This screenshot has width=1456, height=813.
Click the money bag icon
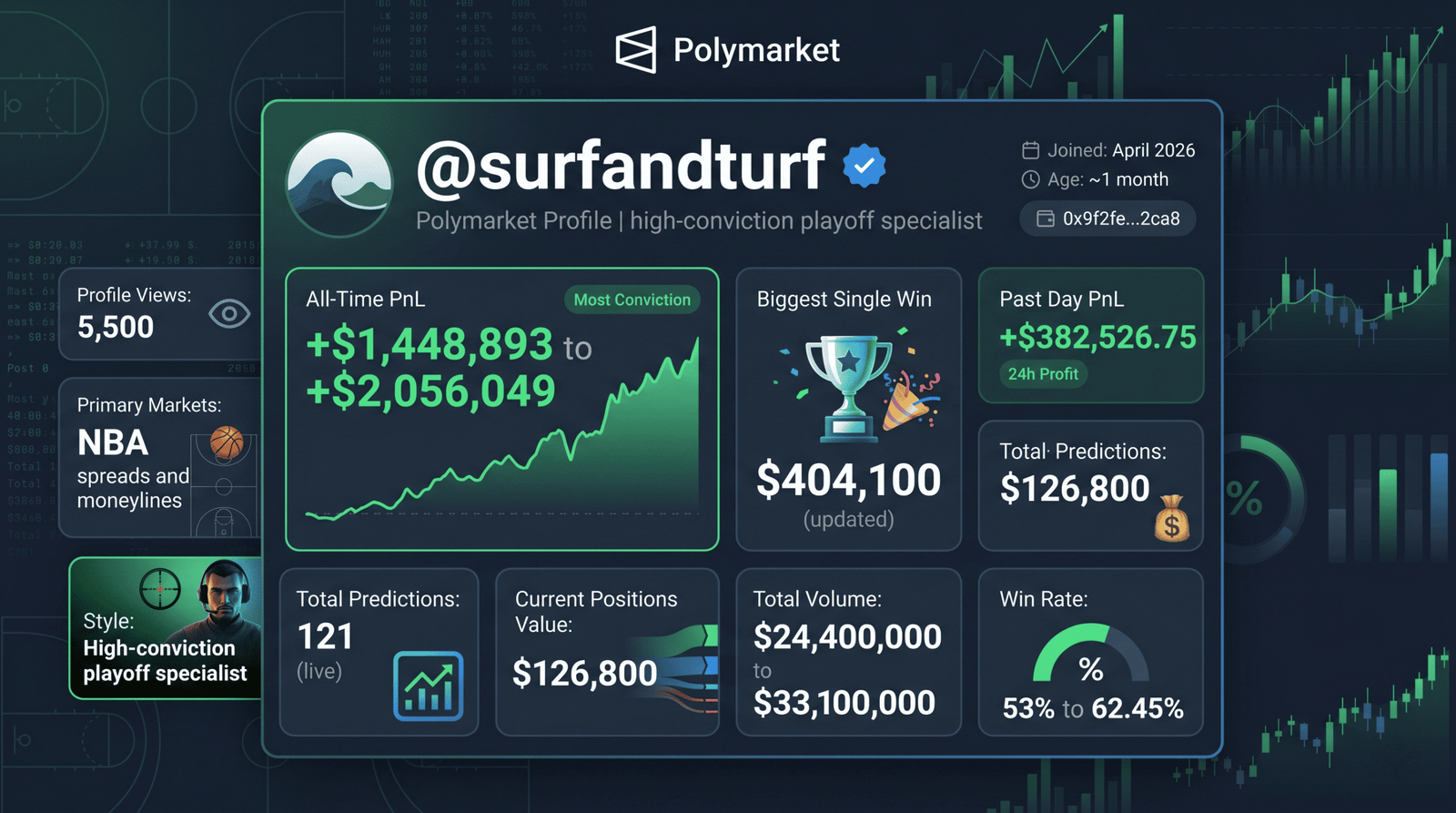tap(1172, 518)
